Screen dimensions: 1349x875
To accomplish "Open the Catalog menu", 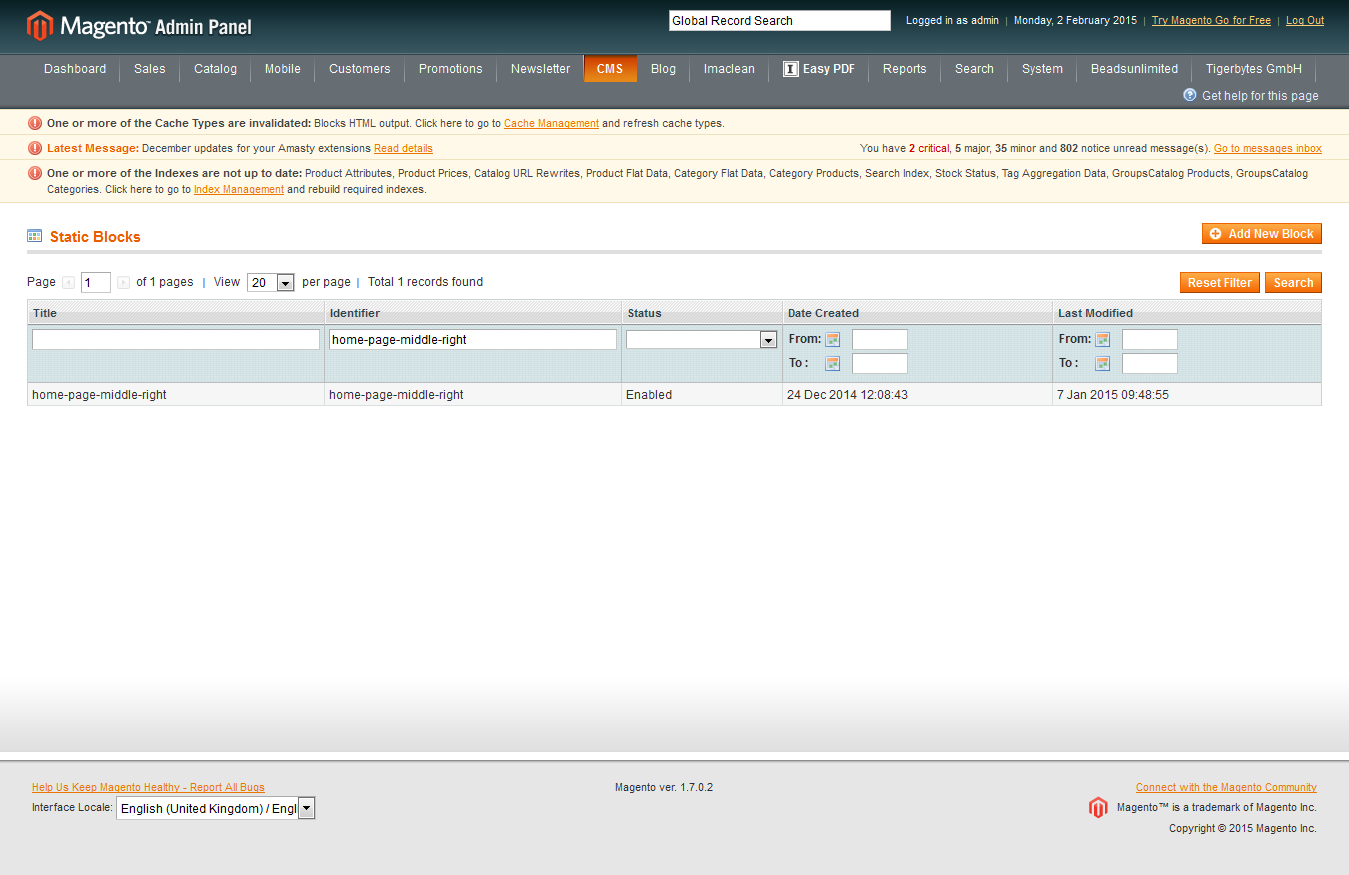I will pyautogui.click(x=216, y=69).
